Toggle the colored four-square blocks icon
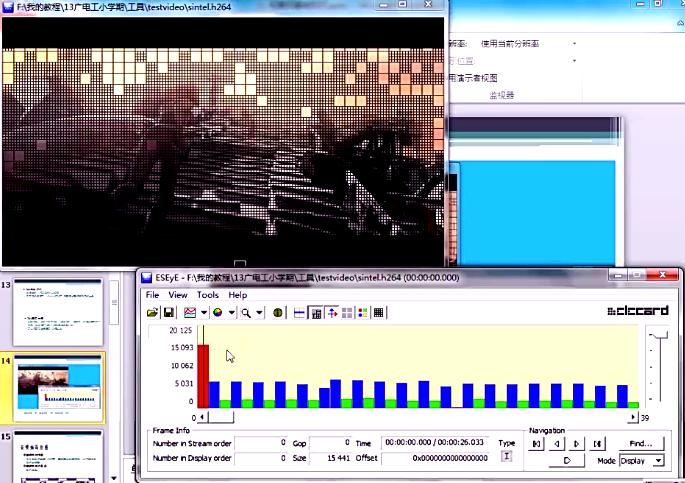This screenshot has height=483, width=685. (x=363, y=313)
